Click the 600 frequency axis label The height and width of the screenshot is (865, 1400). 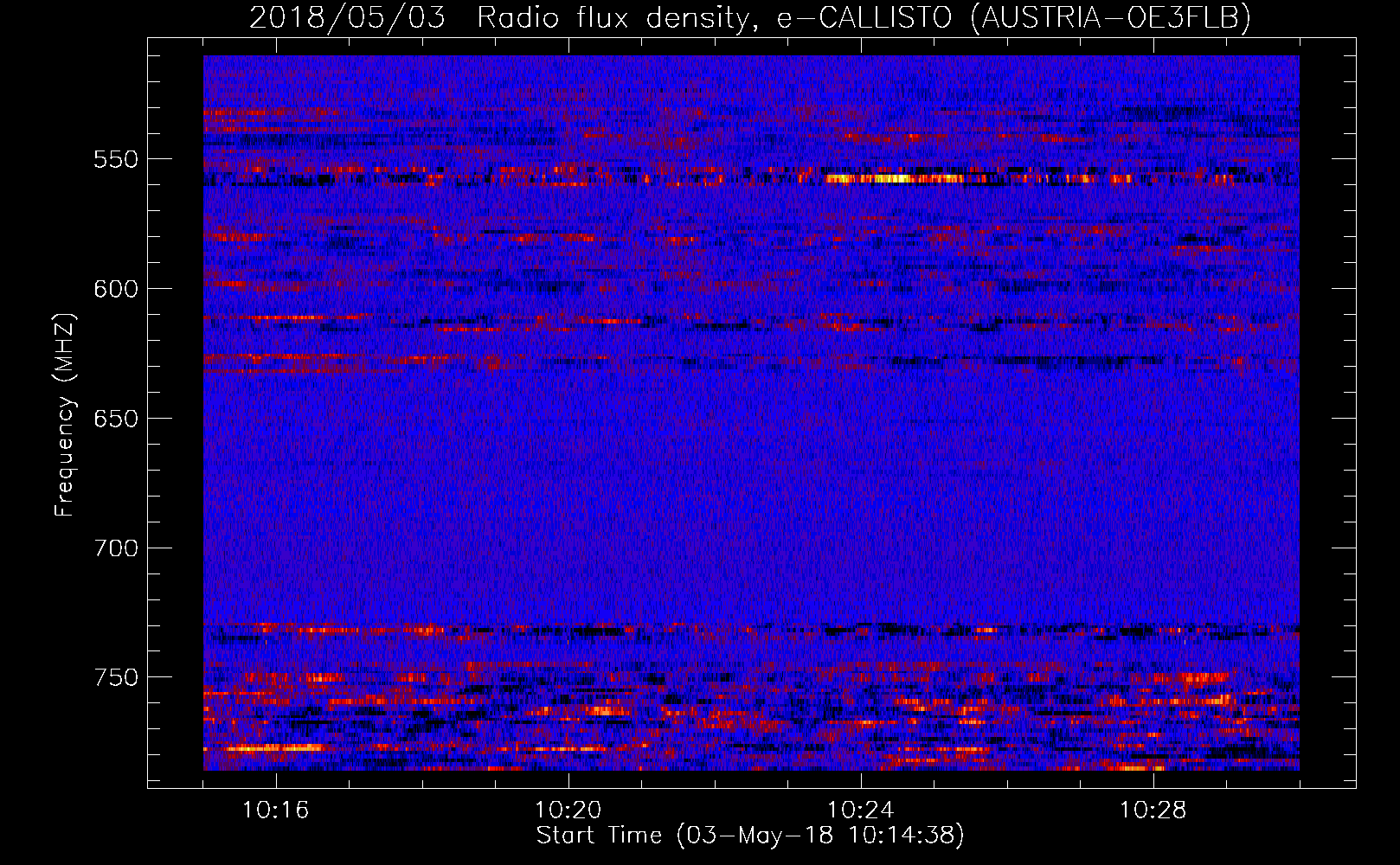pos(116,289)
